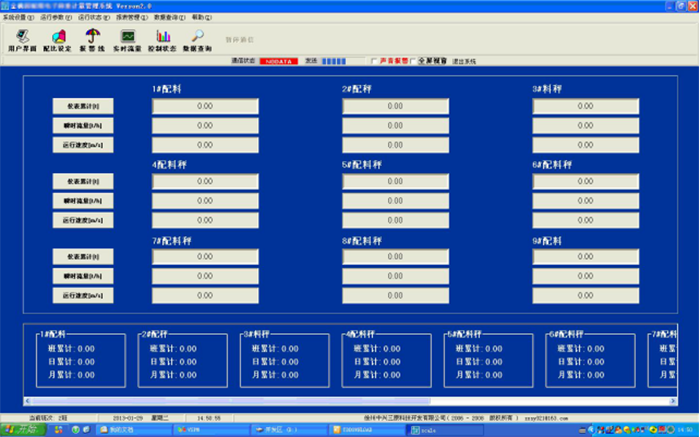Click the 用户界面 toolbar icon
700x437 pixels.
[22, 39]
